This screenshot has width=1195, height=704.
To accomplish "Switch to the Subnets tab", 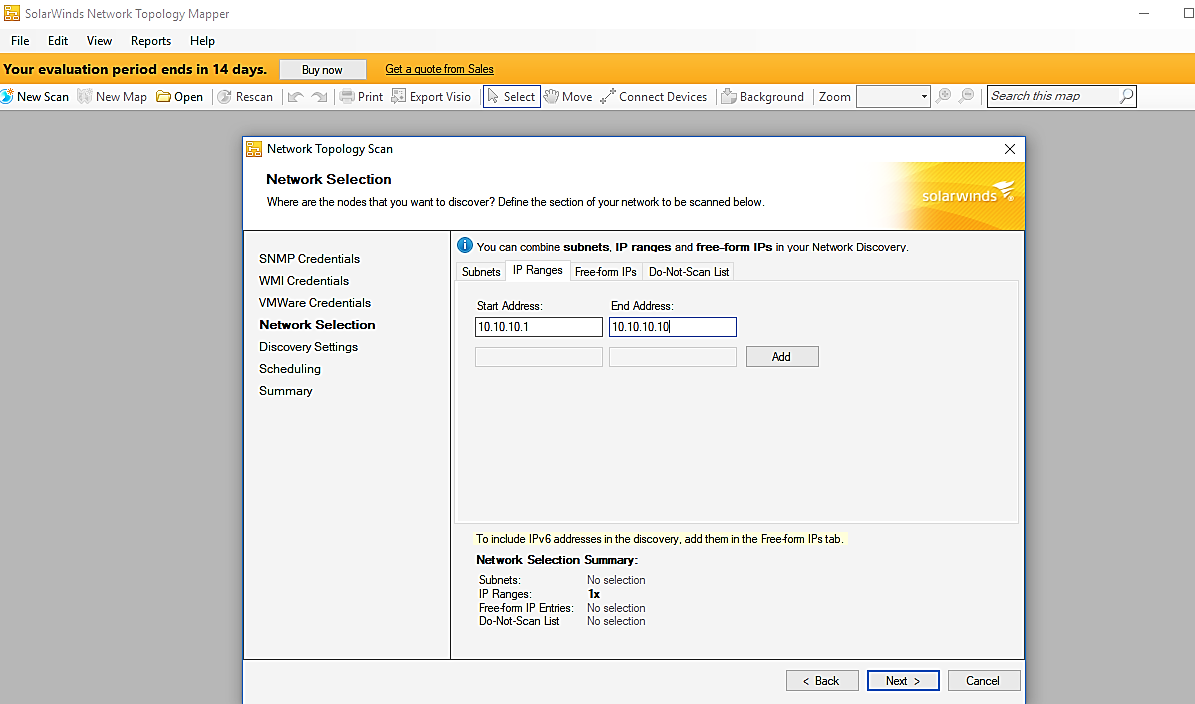I will [x=481, y=272].
